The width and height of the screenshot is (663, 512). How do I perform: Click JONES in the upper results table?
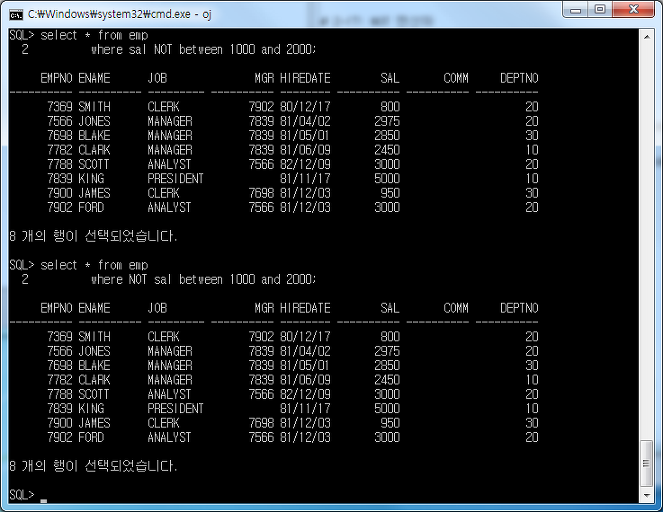(x=94, y=121)
